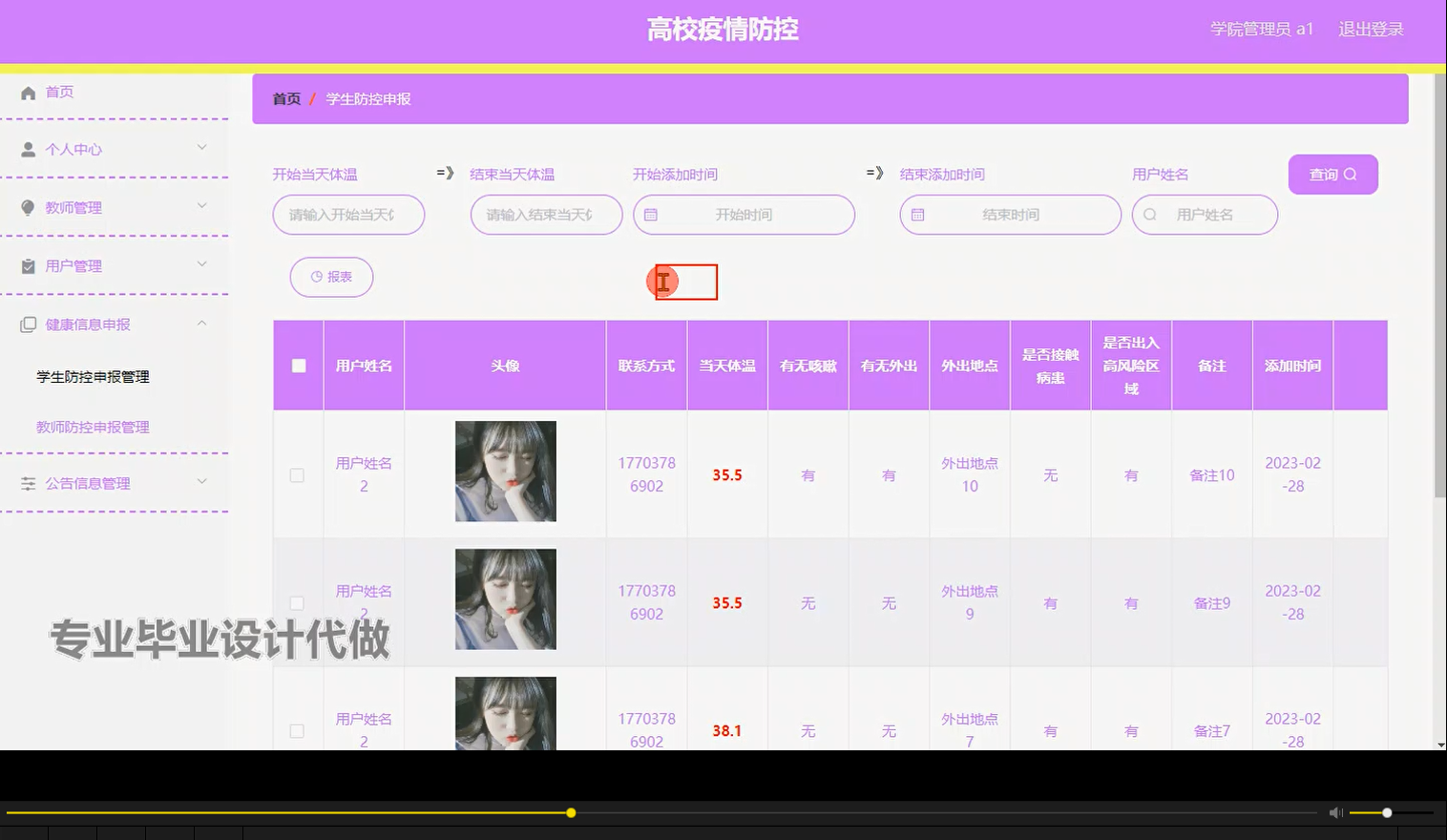Collapse the 健康信息申报 menu chevron
The width and height of the screenshot is (1447, 840).
point(201,323)
